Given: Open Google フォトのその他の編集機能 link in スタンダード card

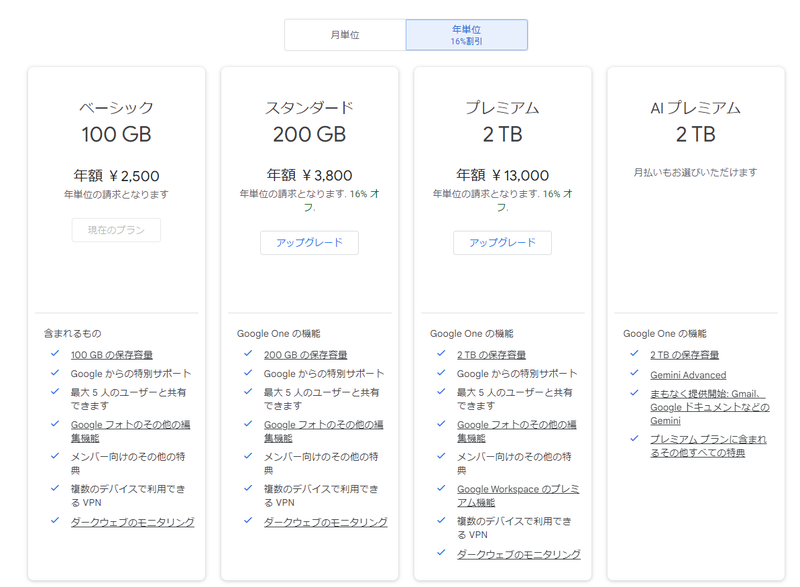Looking at the screenshot, I should tap(323, 431).
